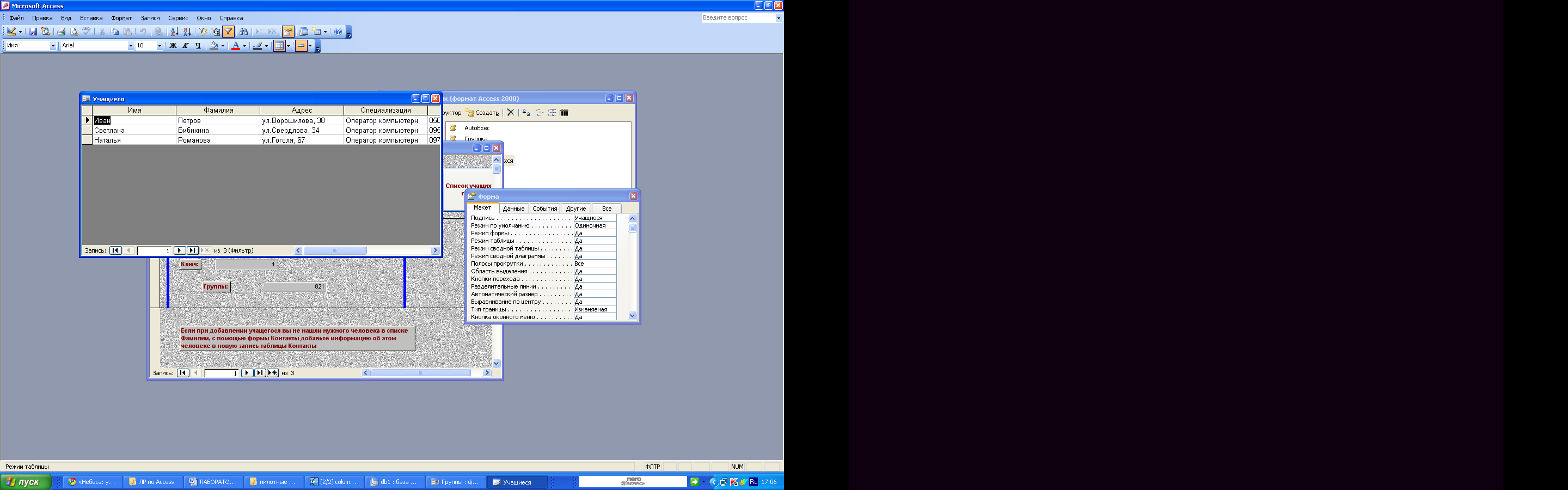Switch to 'Группы : ф...' taskbar item
This screenshot has width=1568, height=490.
[455, 482]
